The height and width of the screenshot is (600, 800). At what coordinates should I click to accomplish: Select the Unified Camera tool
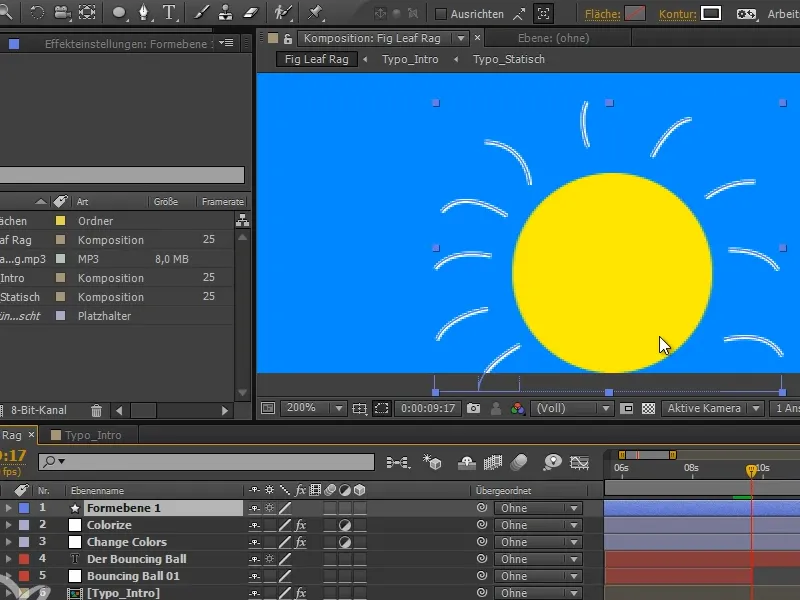(62, 12)
